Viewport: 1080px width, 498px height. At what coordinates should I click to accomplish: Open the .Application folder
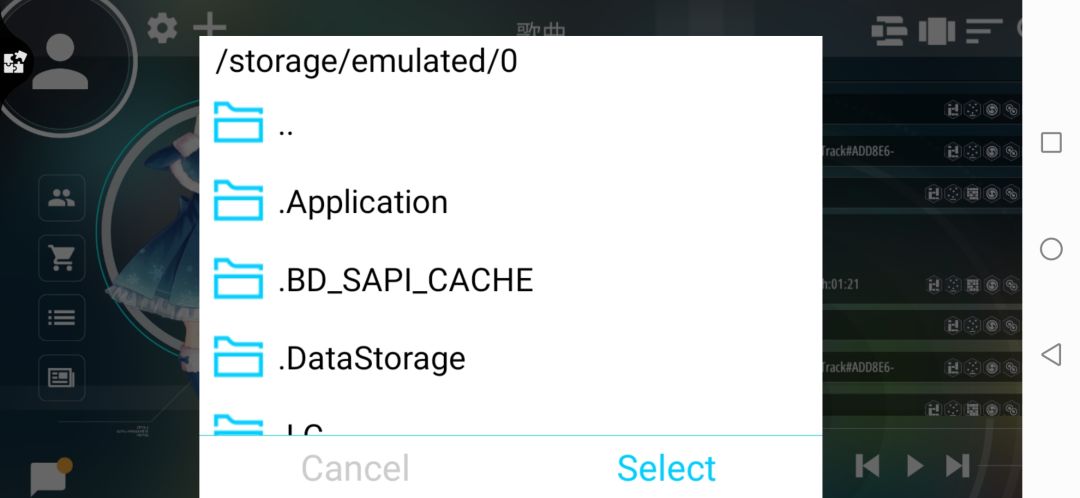pos(362,202)
